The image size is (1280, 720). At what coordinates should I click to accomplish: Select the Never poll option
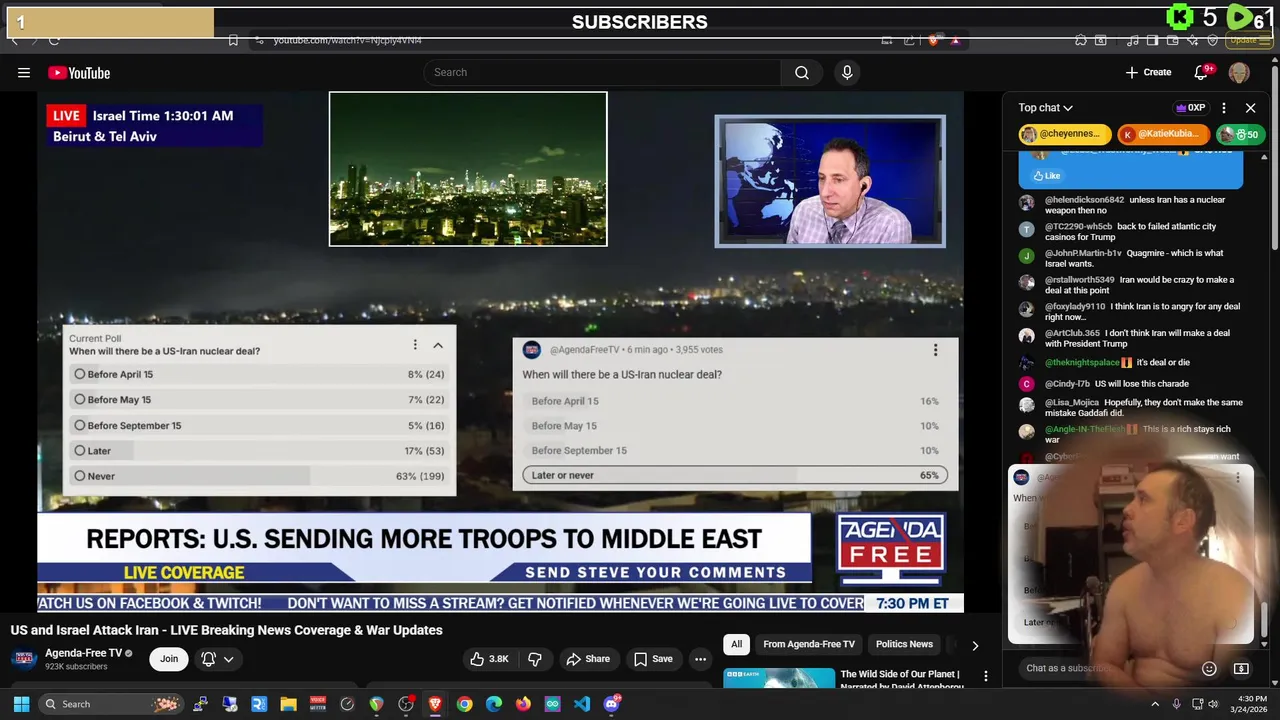pos(259,476)
